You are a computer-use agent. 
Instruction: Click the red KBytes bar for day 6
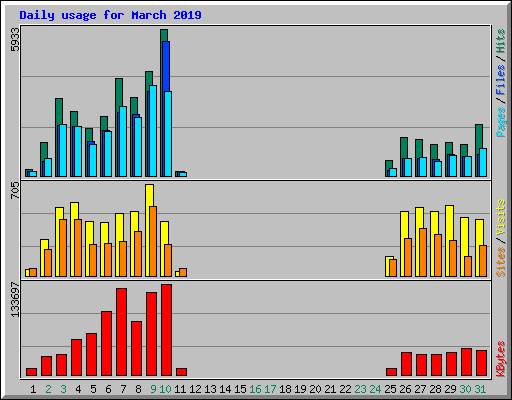pyautogui.click(x=106, y=344)
